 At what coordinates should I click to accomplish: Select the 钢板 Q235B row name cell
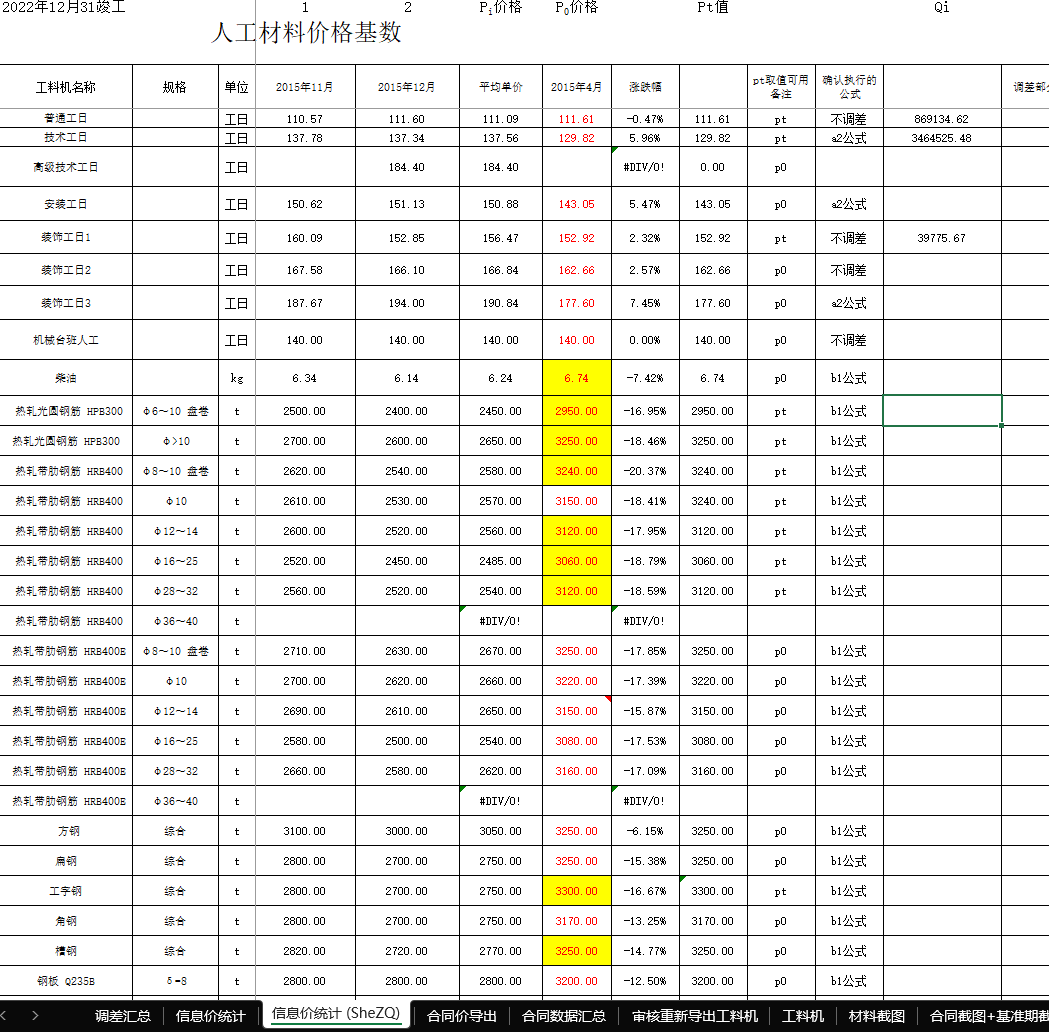pyautogui.click(x=66, y=981)
